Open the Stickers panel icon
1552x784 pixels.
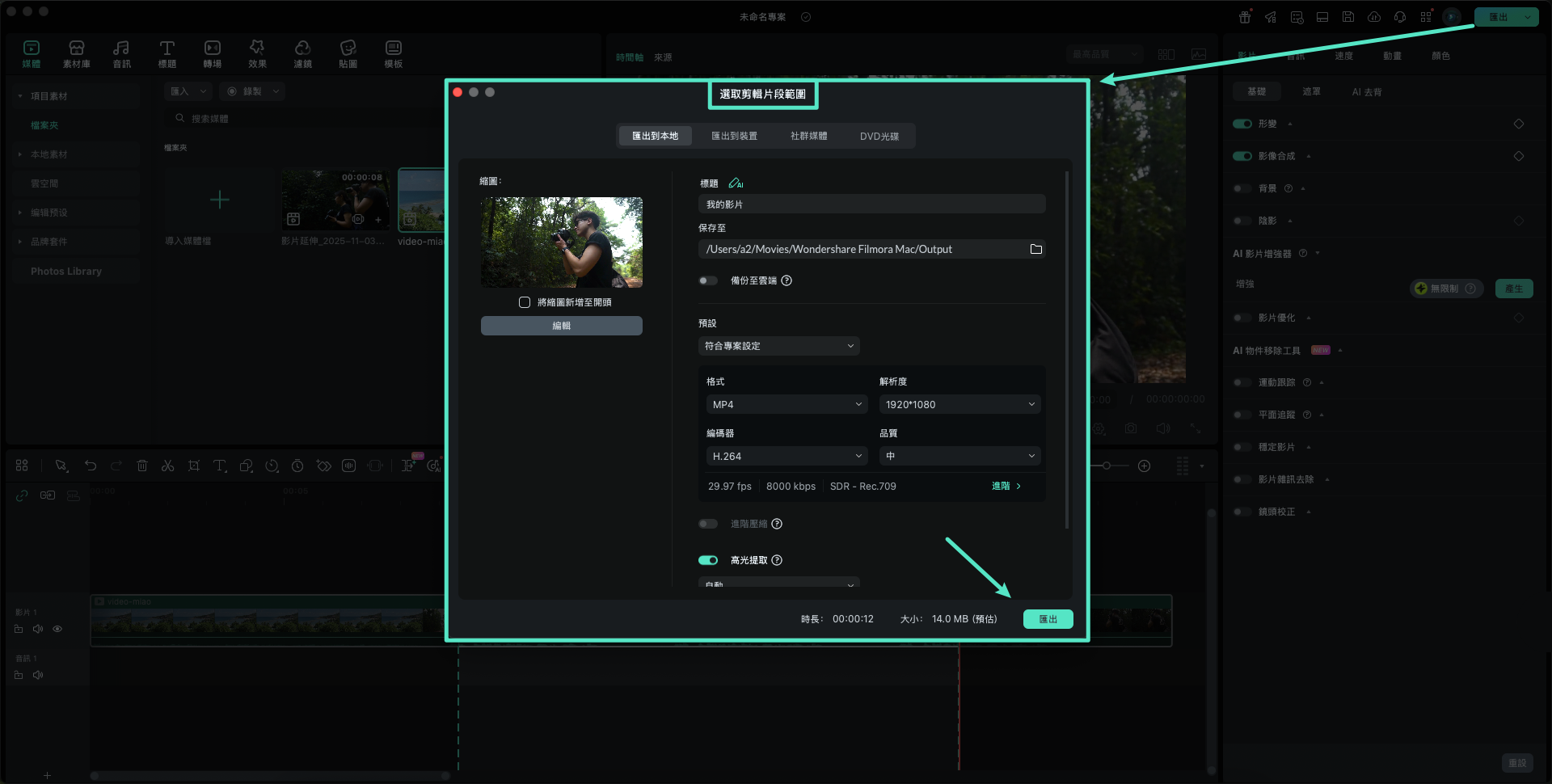(348, 53)
